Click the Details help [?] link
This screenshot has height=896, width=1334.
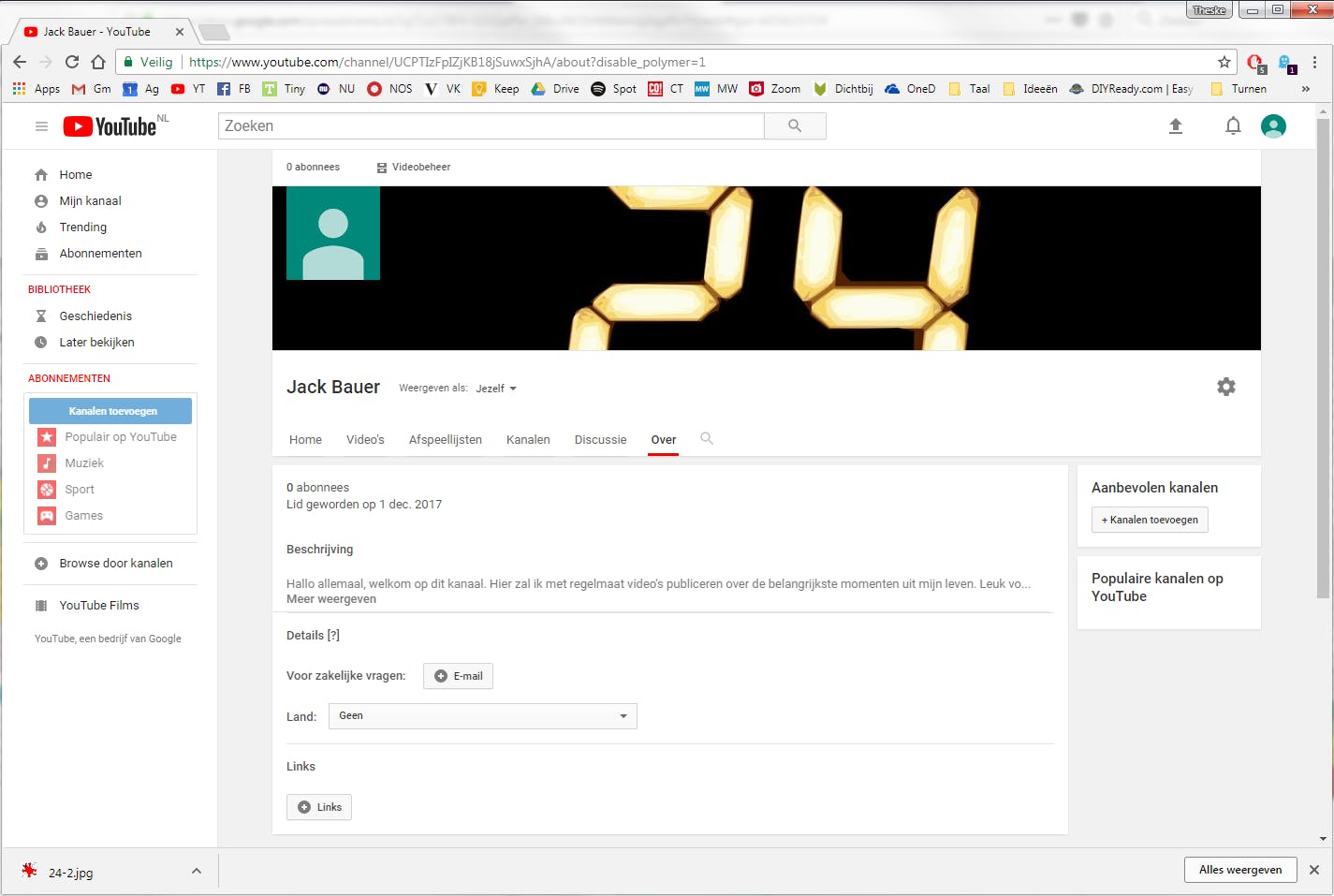(x=333, y=636)
